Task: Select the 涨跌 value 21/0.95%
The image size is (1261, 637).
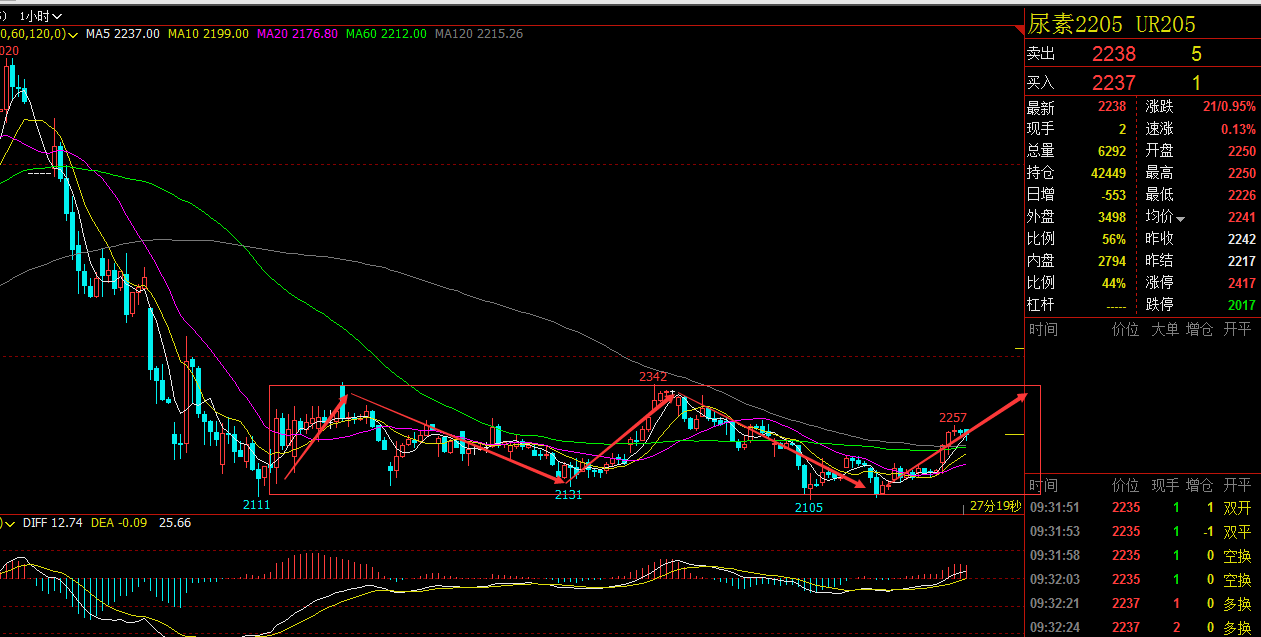Action: [1228, 107]
